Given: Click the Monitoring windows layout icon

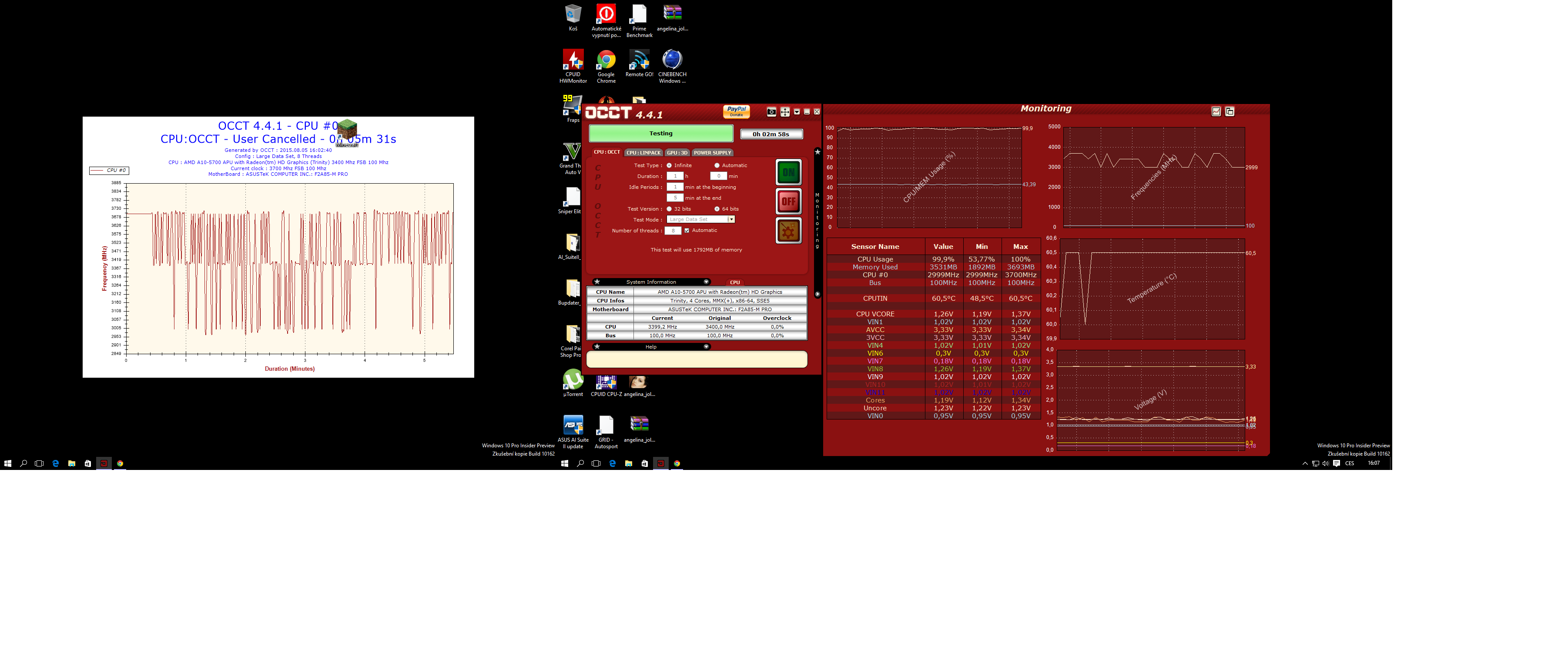Looking at the screenshot, I should click(x=1230, y=111).
